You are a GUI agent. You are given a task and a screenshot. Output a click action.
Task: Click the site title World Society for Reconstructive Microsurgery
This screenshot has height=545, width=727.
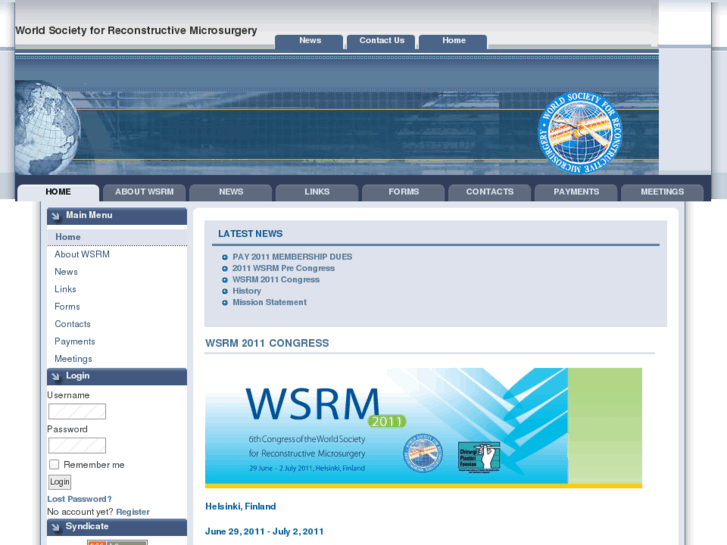pos(136,31)
